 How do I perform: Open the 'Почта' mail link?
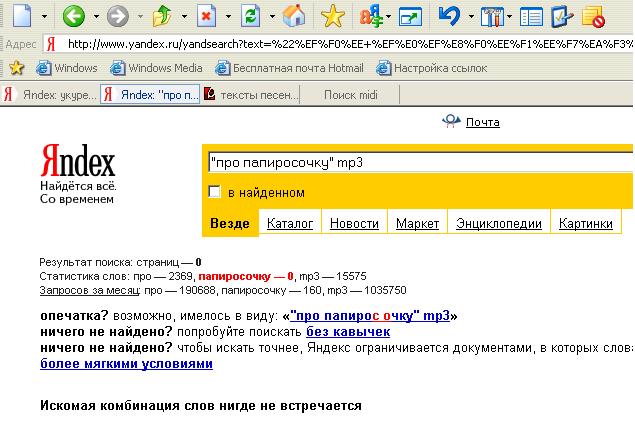tap(481, 122)
